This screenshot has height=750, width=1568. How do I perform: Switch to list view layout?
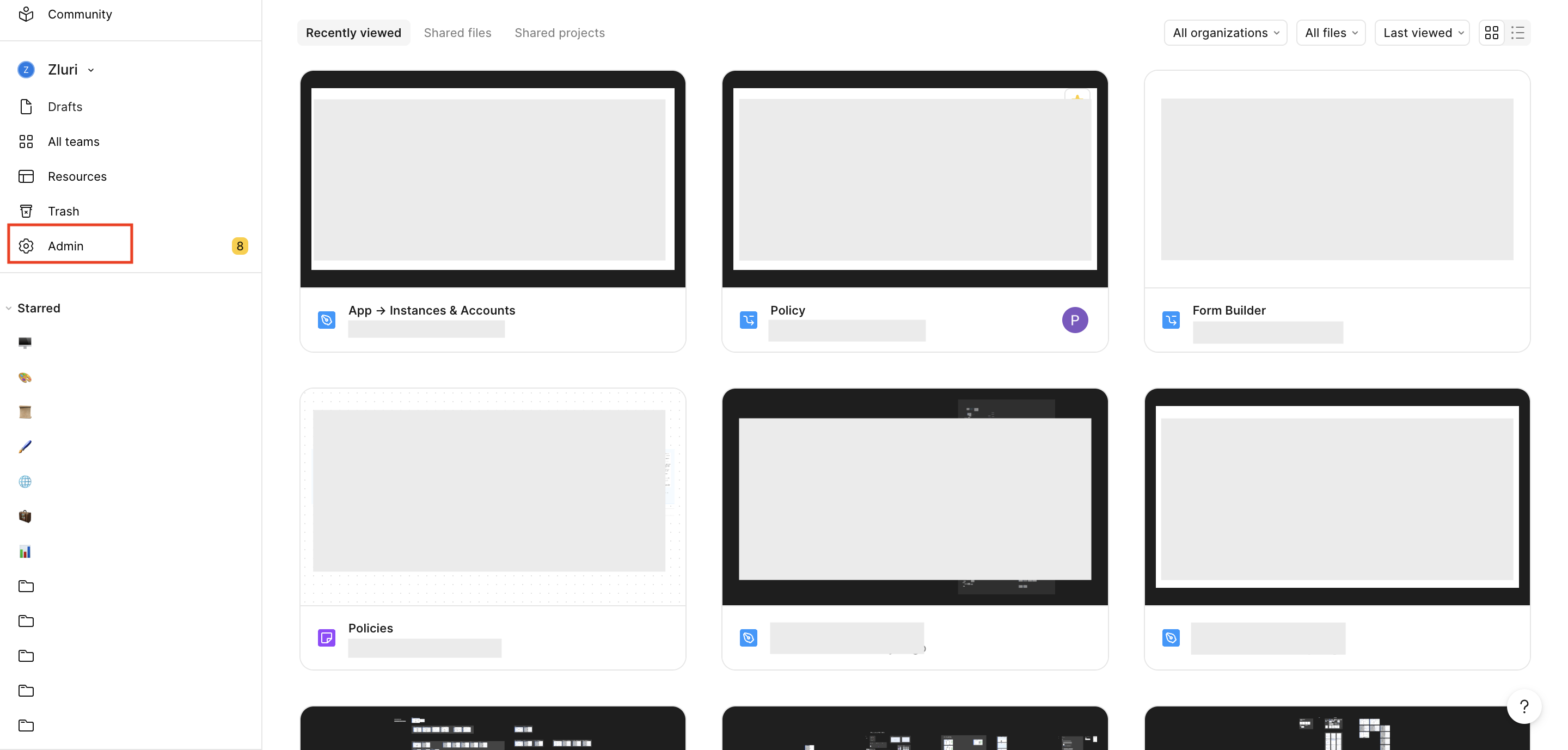[x=1517, y=32]
